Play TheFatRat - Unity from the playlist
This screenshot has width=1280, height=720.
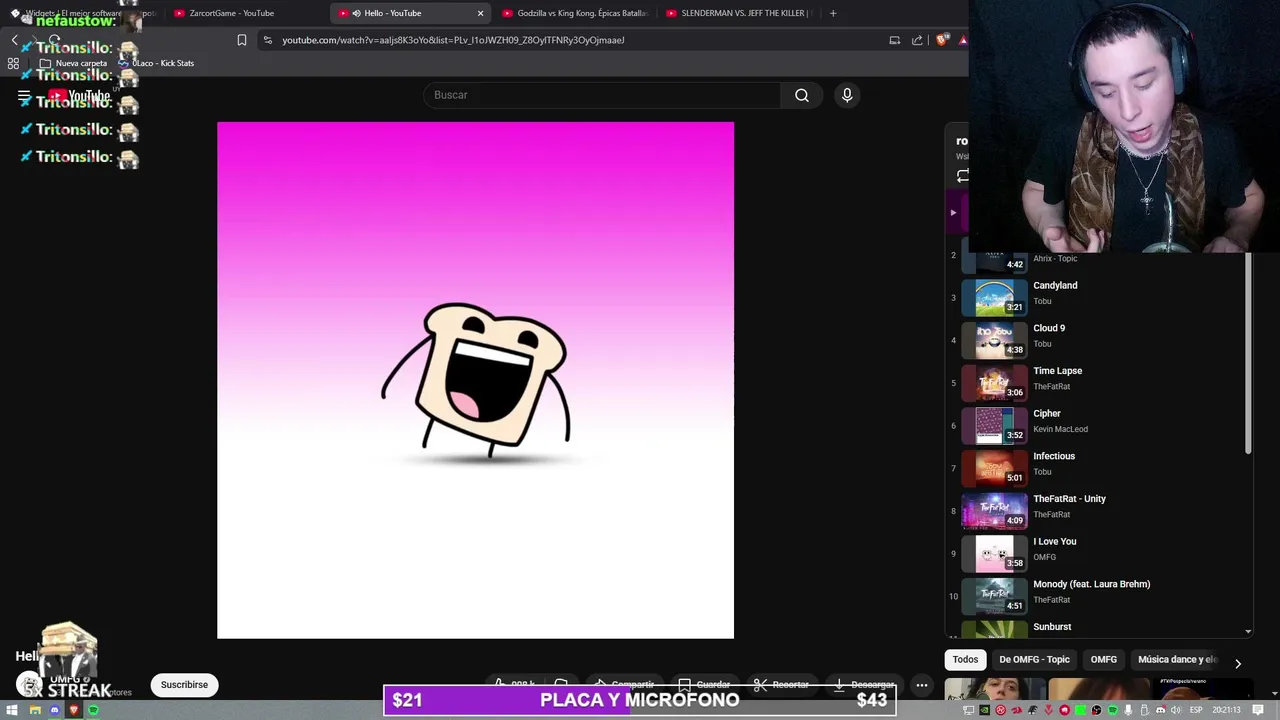(x=1095, y=511)
